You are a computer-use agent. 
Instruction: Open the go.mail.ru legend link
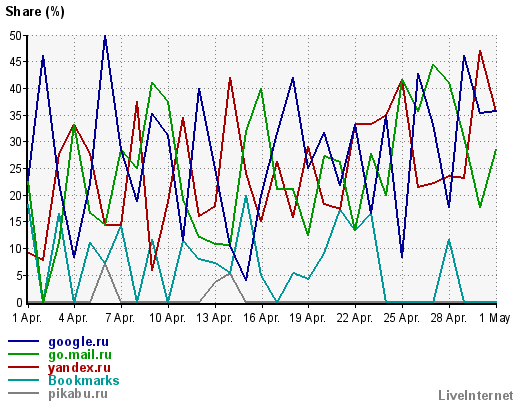tap(80, 355)
